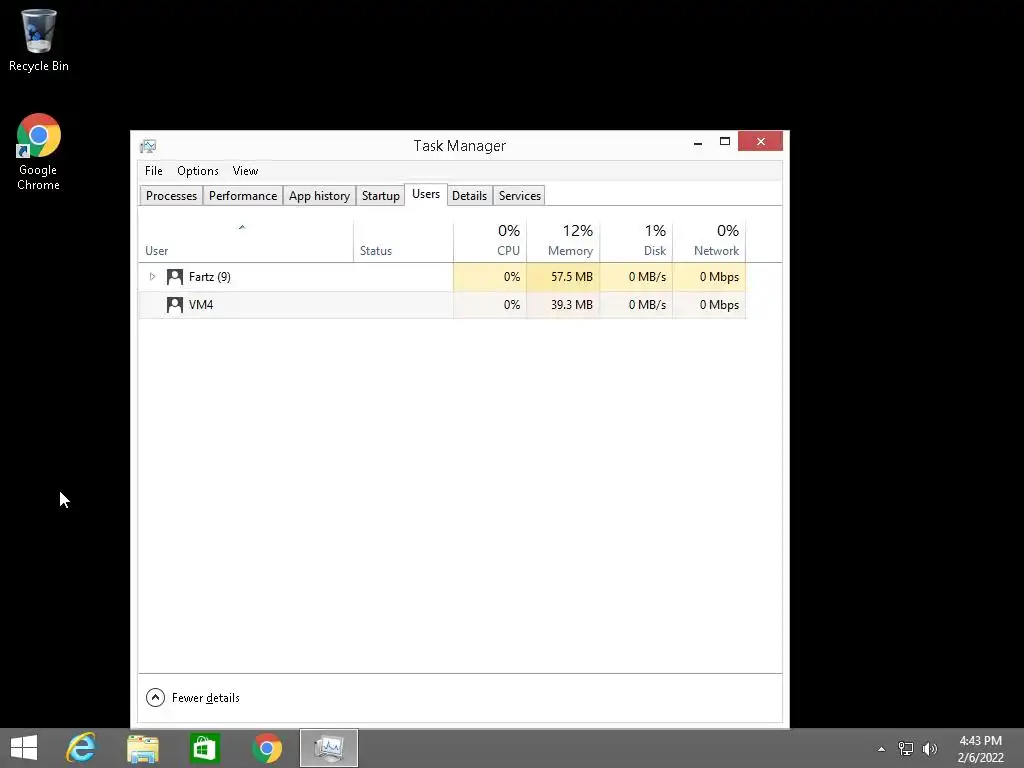Click the Fewer details arrow icon

click(155, 697)
